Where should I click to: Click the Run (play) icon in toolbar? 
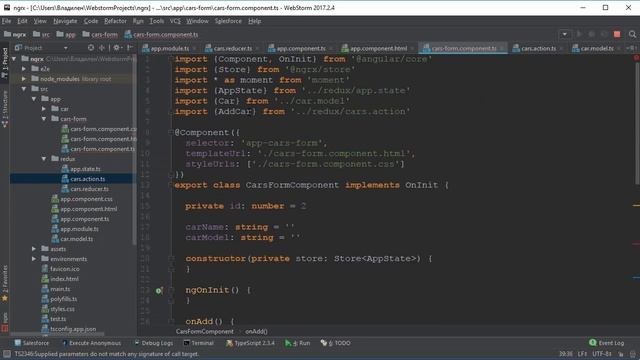pos(579,34)
